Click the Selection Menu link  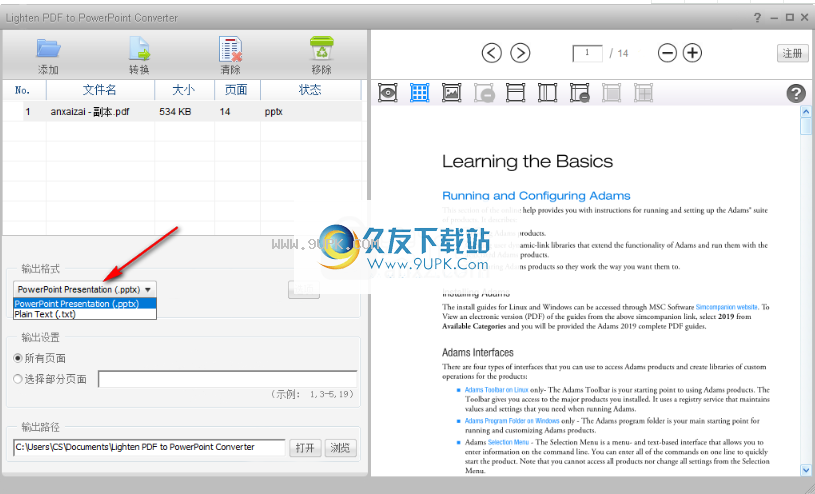[508, 442]
